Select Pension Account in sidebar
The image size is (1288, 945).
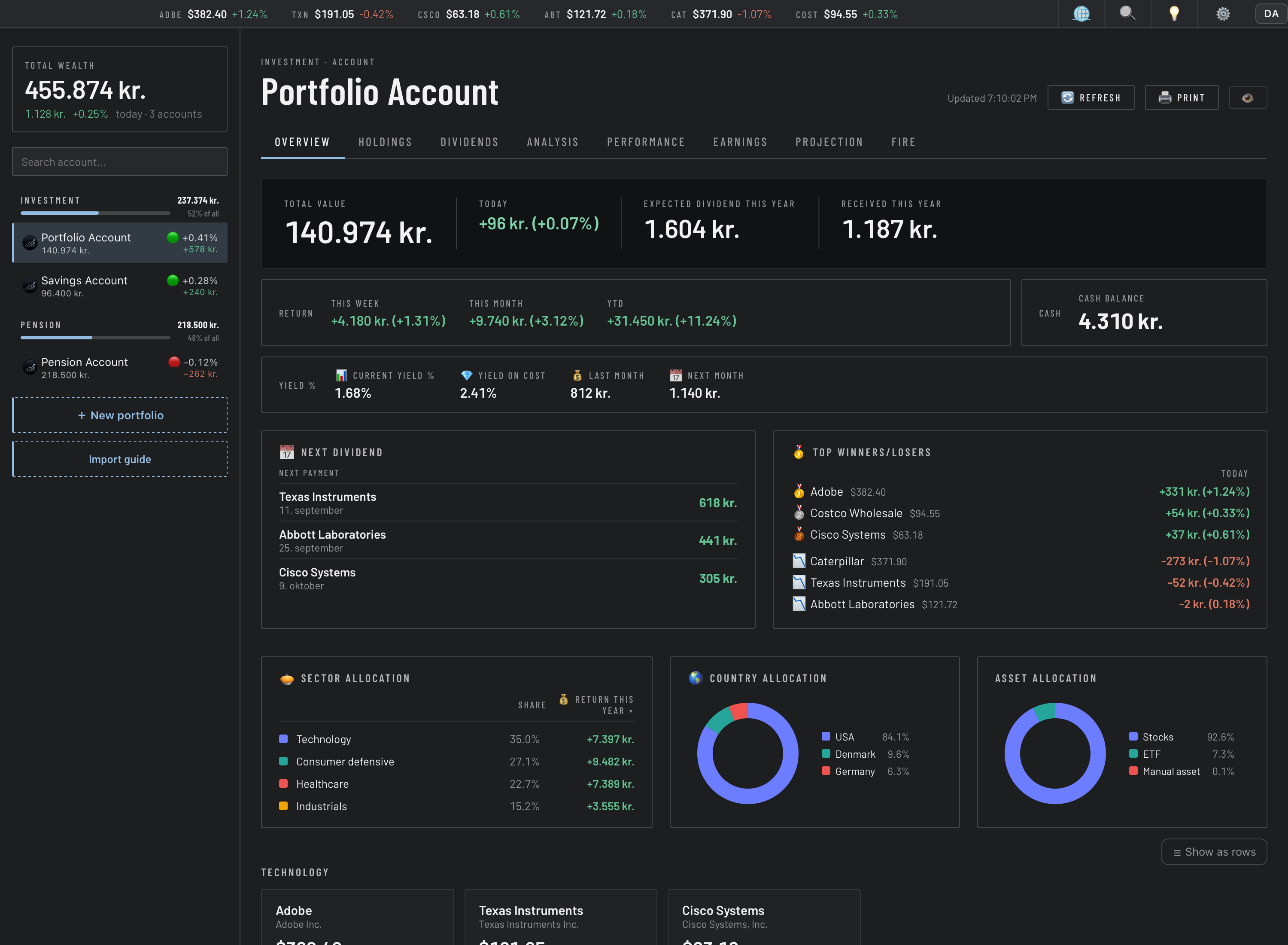point(119,368)
